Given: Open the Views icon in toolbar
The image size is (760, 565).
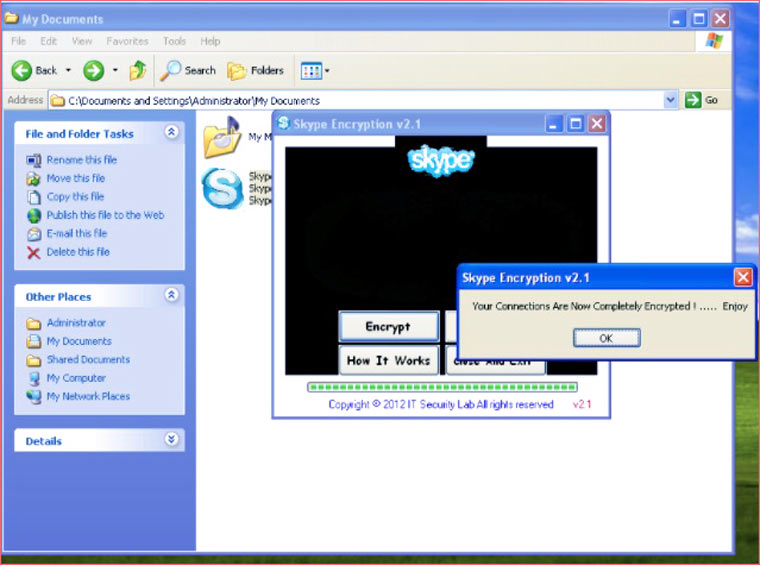Looking at the screenshot, I should (311, 71).
